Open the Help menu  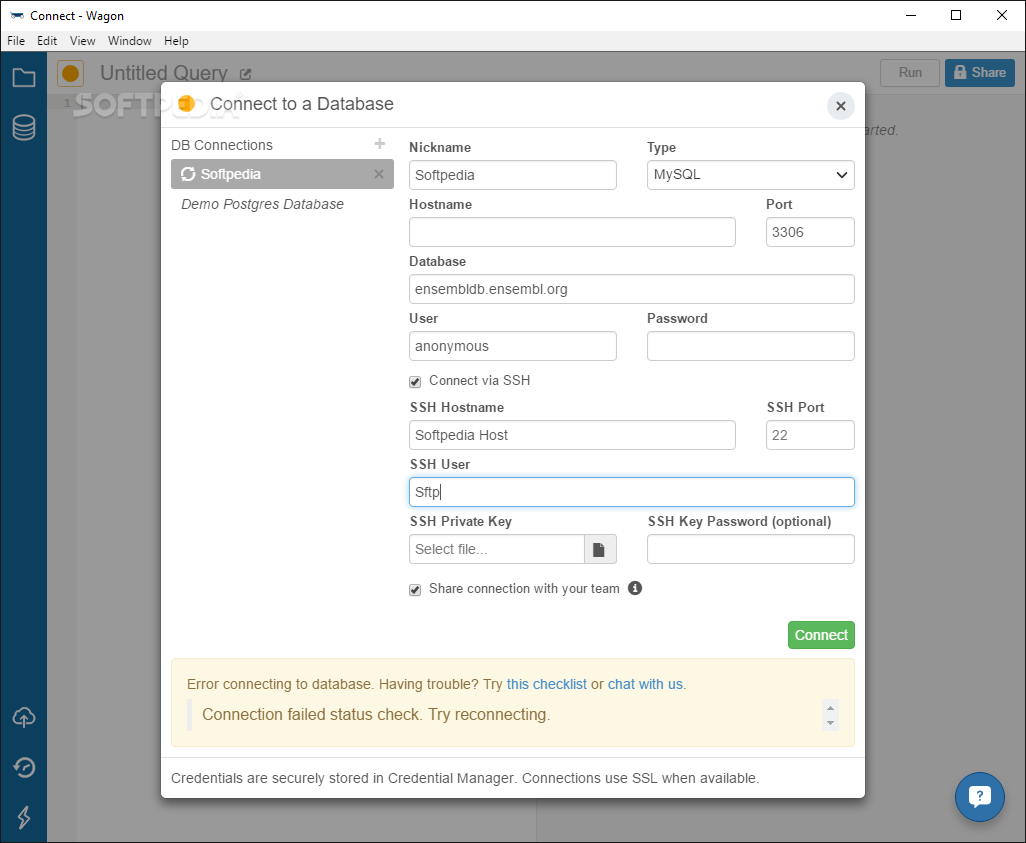[x=176, y=41]
